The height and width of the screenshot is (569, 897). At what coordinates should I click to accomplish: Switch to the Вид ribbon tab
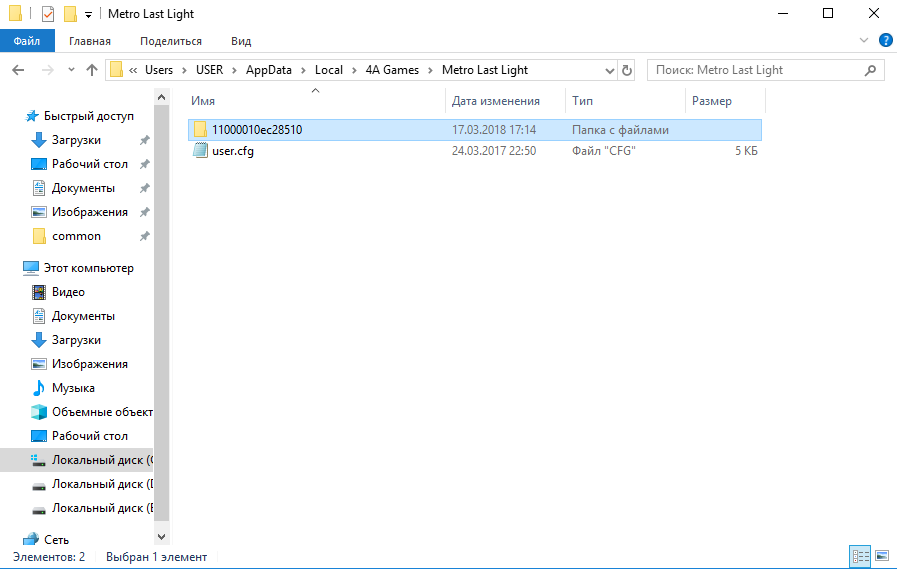pyautogui.click(x=241, y=41)
